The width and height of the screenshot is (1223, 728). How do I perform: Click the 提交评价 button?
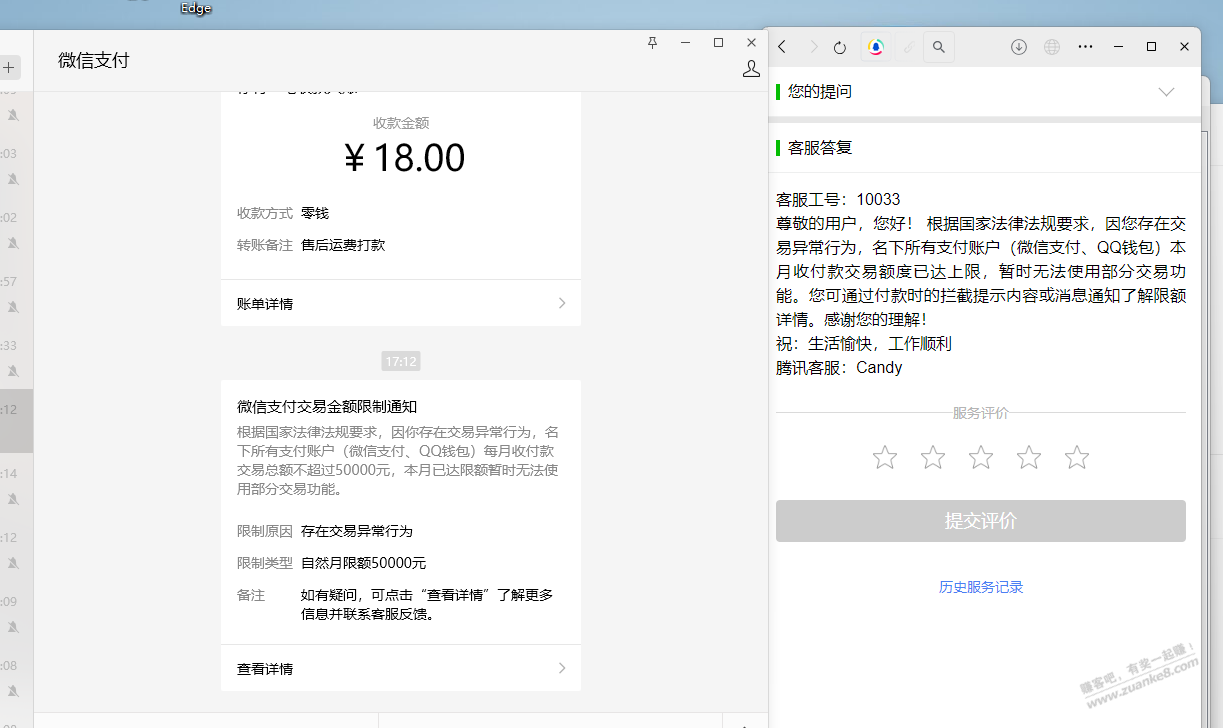point(981,521)
